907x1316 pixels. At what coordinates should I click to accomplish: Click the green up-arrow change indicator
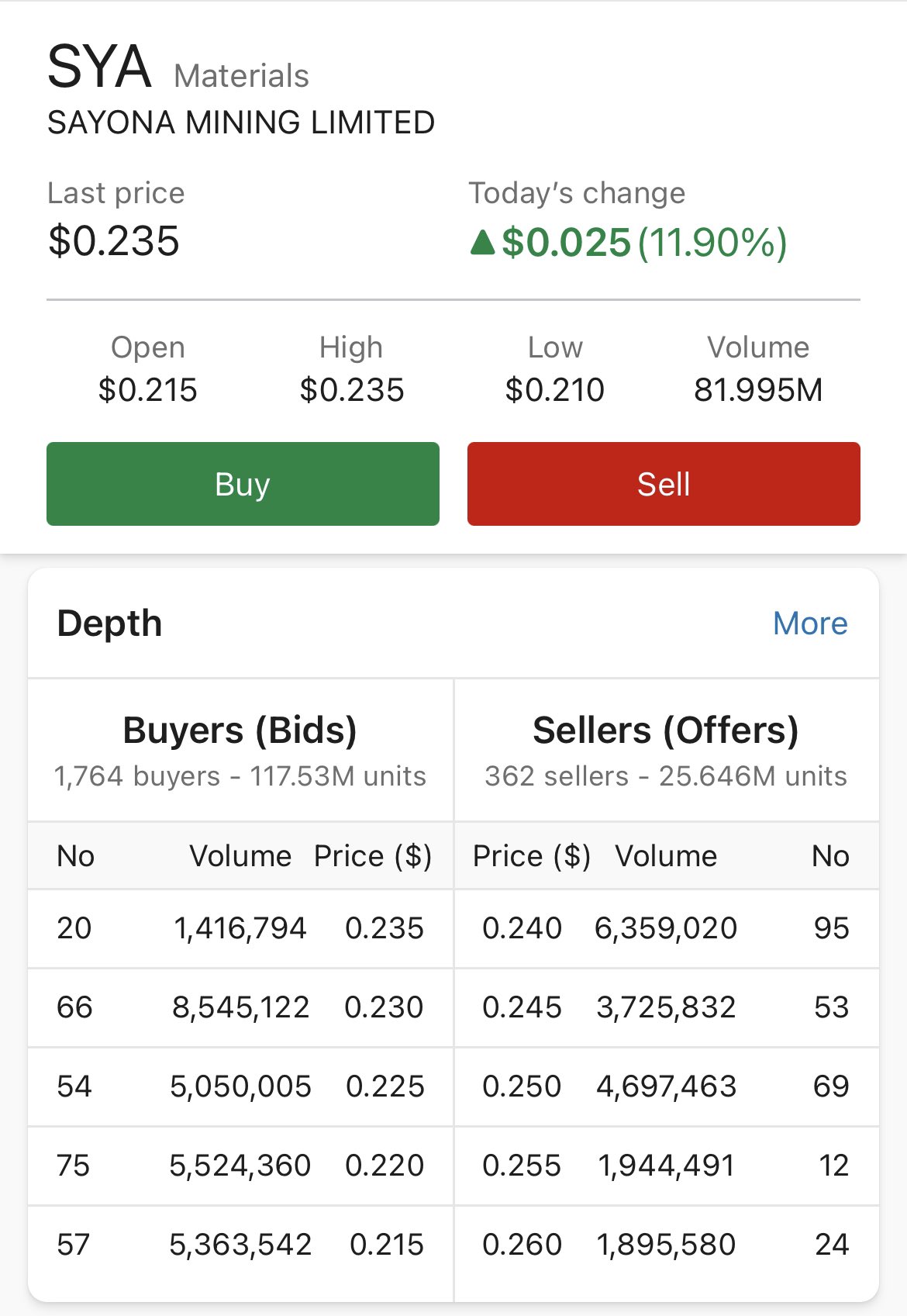pos(482,242)
